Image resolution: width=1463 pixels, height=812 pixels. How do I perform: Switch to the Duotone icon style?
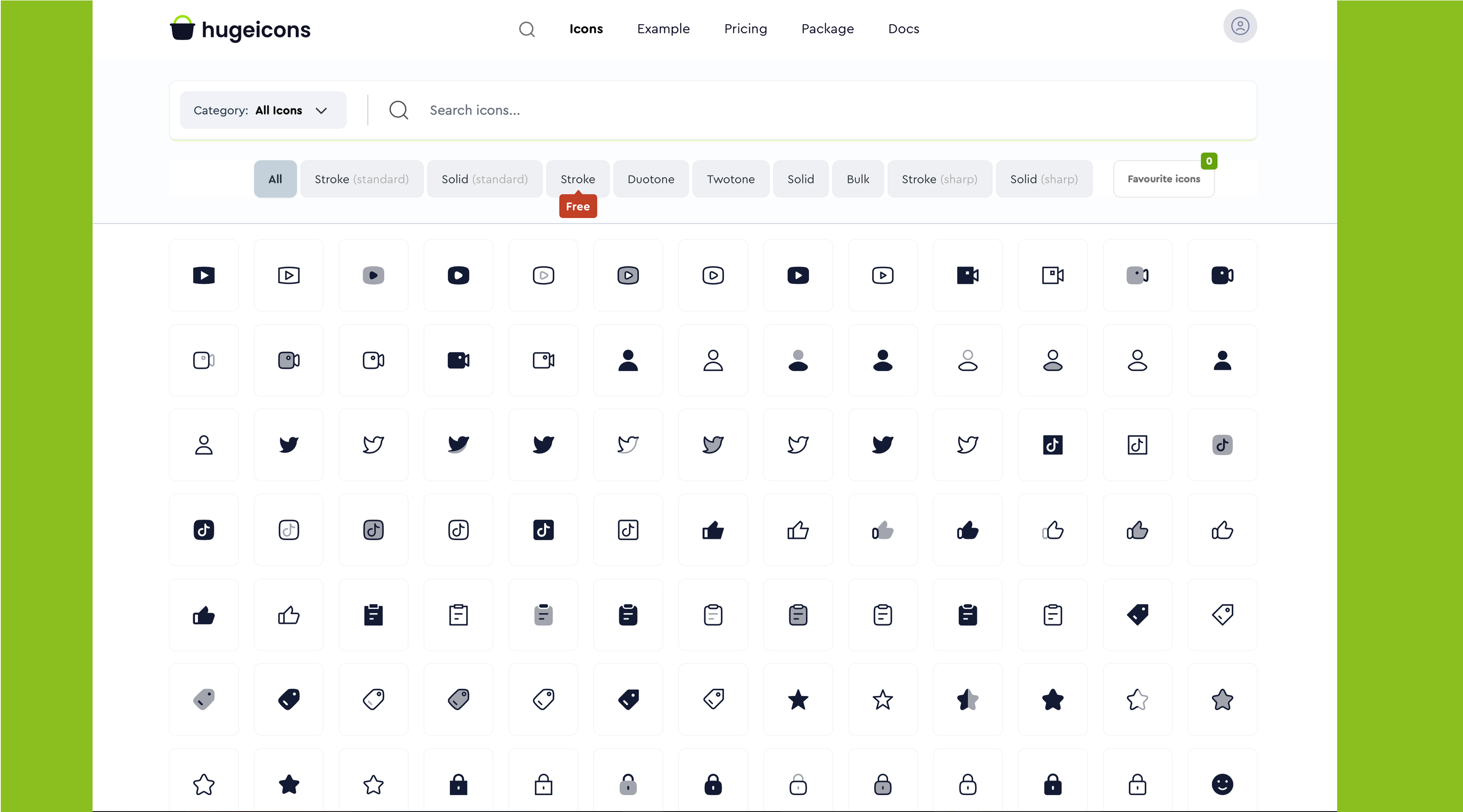coord(651,179)
